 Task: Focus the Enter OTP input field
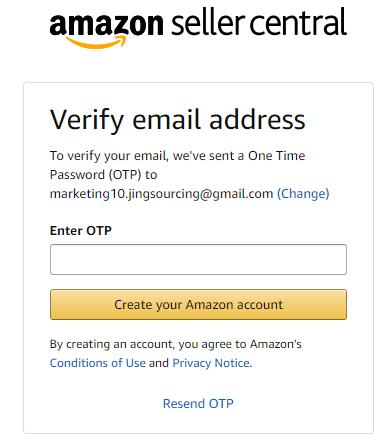coord(198,259)
